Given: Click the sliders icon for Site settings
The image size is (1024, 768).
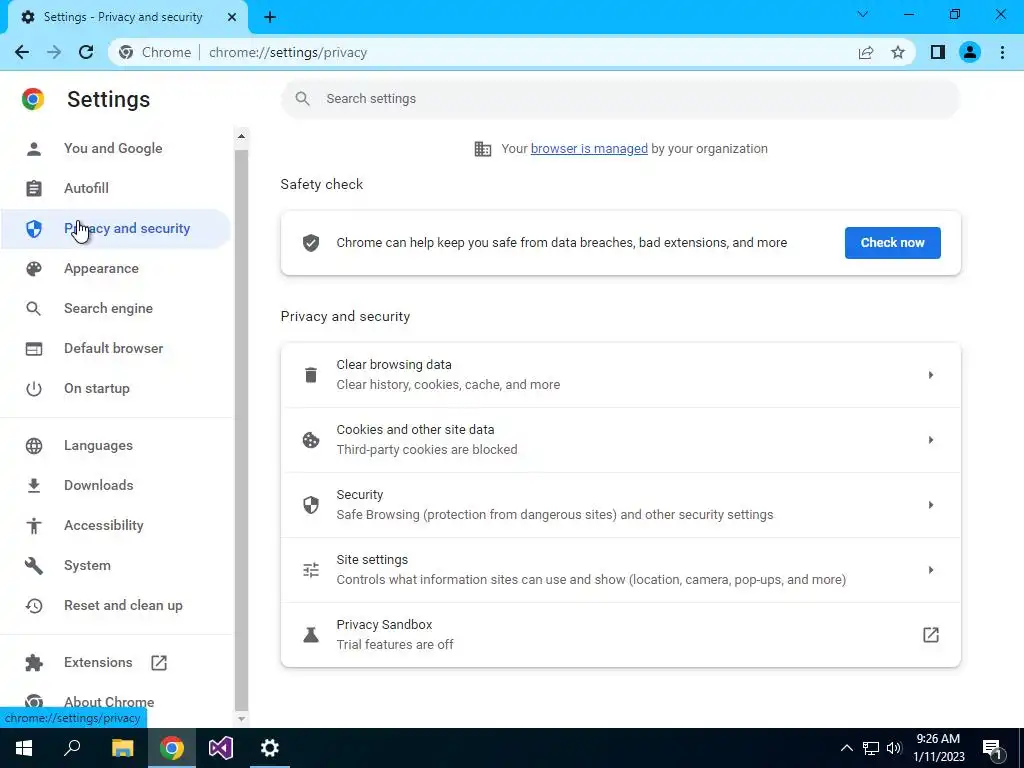Looking at the screenshot, I should (311, 570).
